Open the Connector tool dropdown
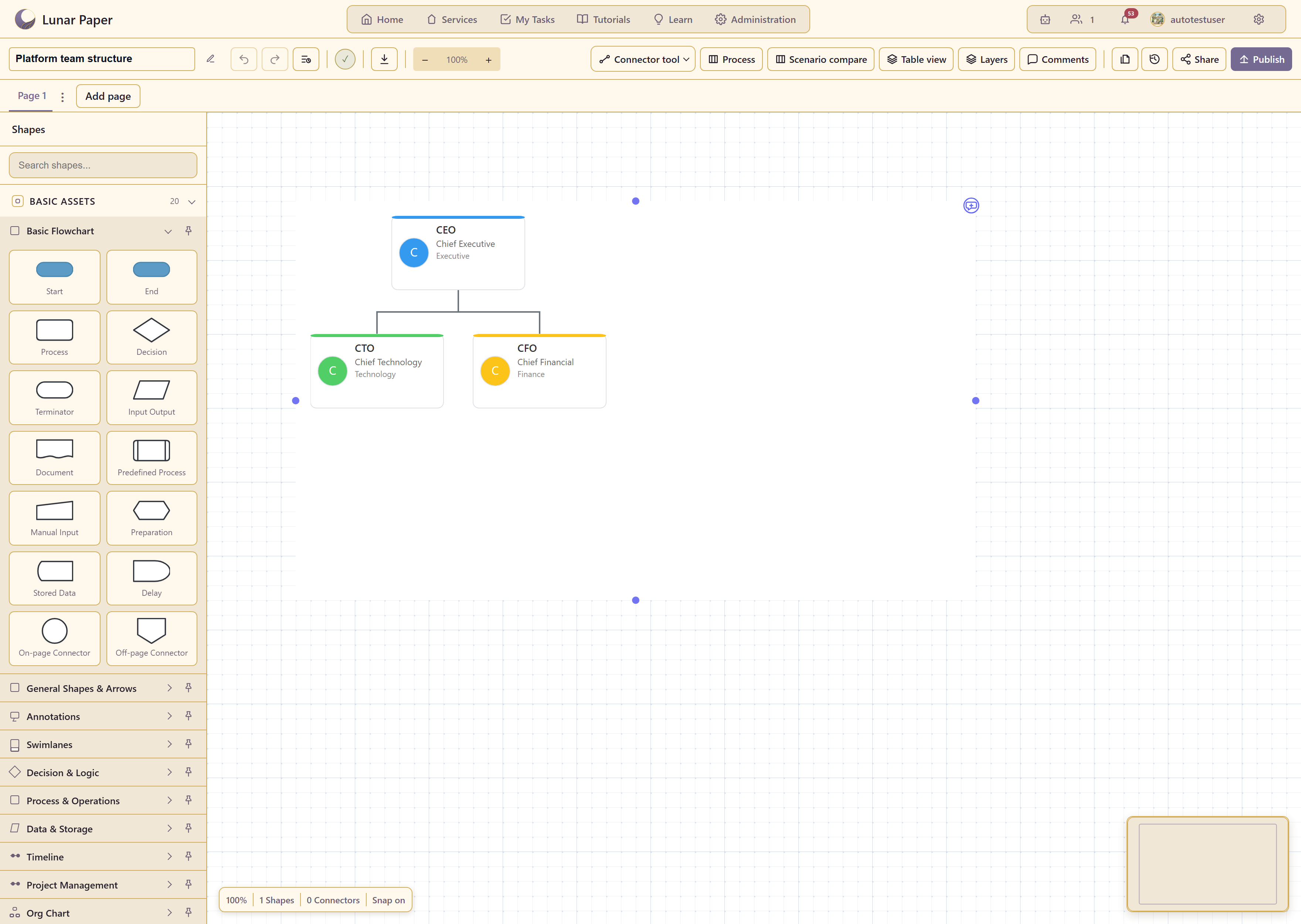 [x=643, y=59]
